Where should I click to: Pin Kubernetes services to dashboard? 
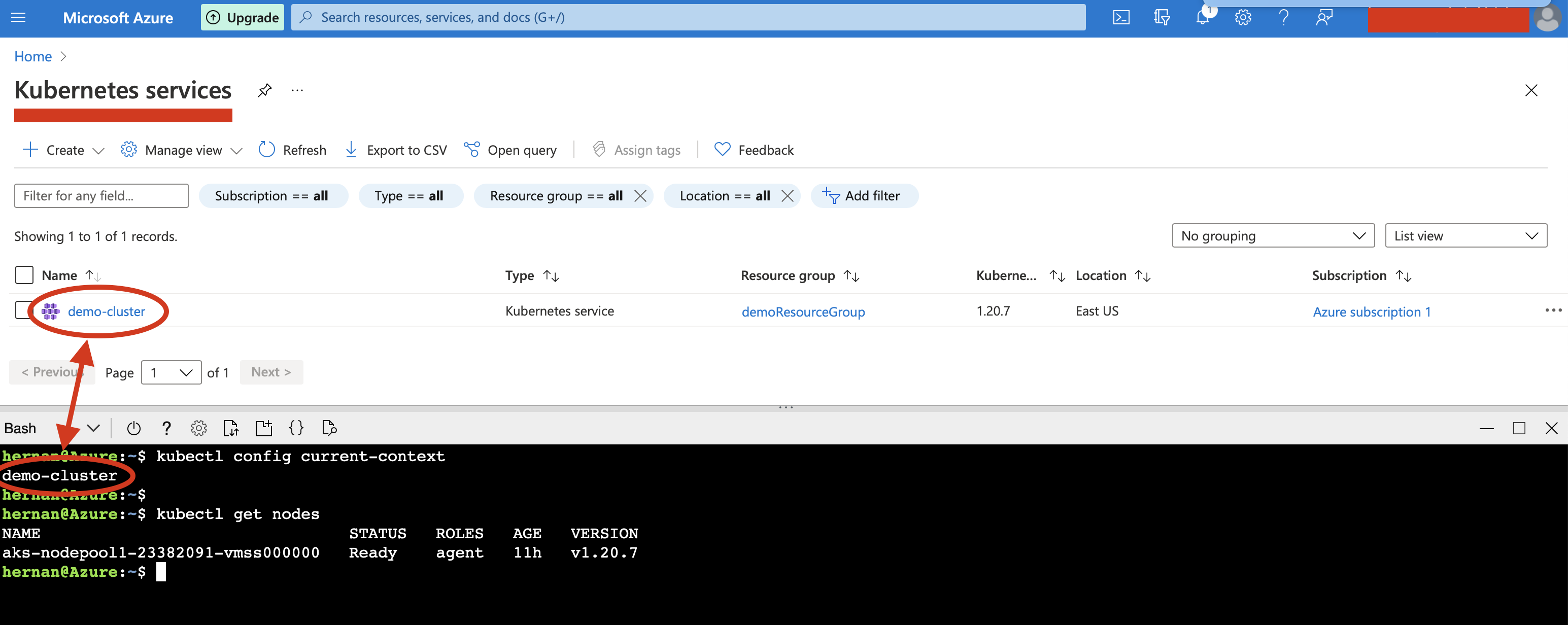[264, 91]
